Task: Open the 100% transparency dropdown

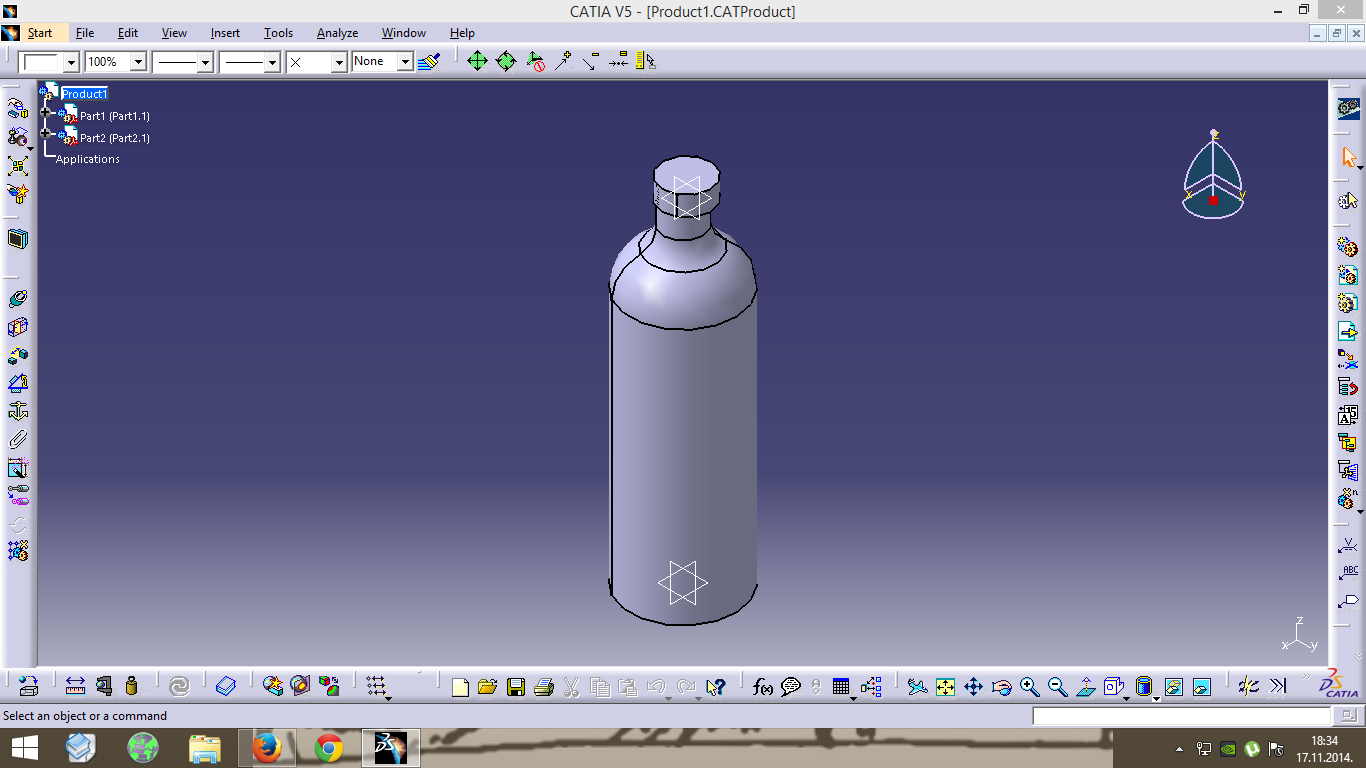Action: point(139,62)
